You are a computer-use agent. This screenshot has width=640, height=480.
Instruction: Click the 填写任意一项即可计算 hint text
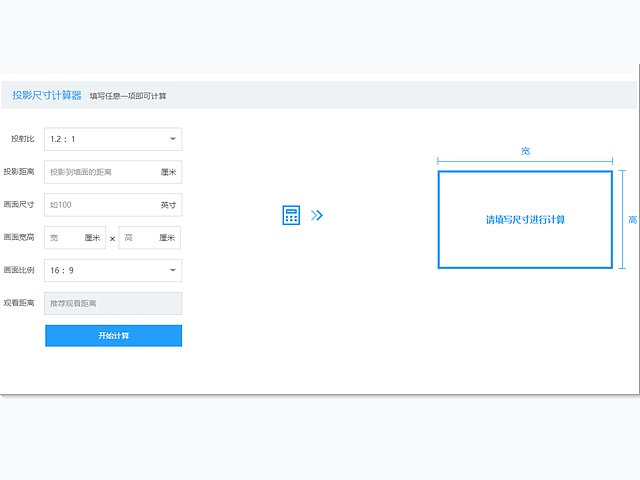128,96
